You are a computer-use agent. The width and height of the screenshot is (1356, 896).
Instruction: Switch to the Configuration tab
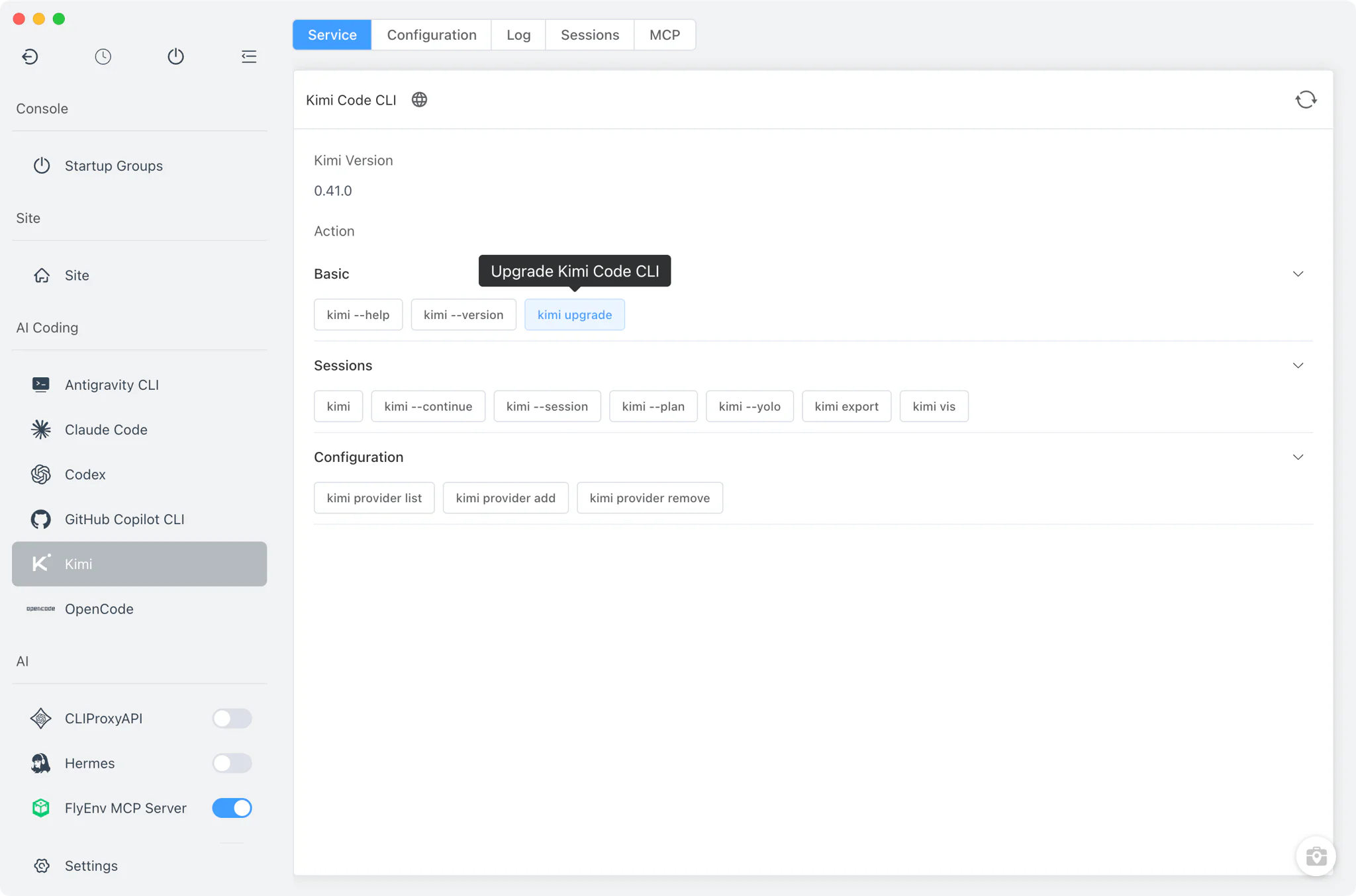pos(432,35)
